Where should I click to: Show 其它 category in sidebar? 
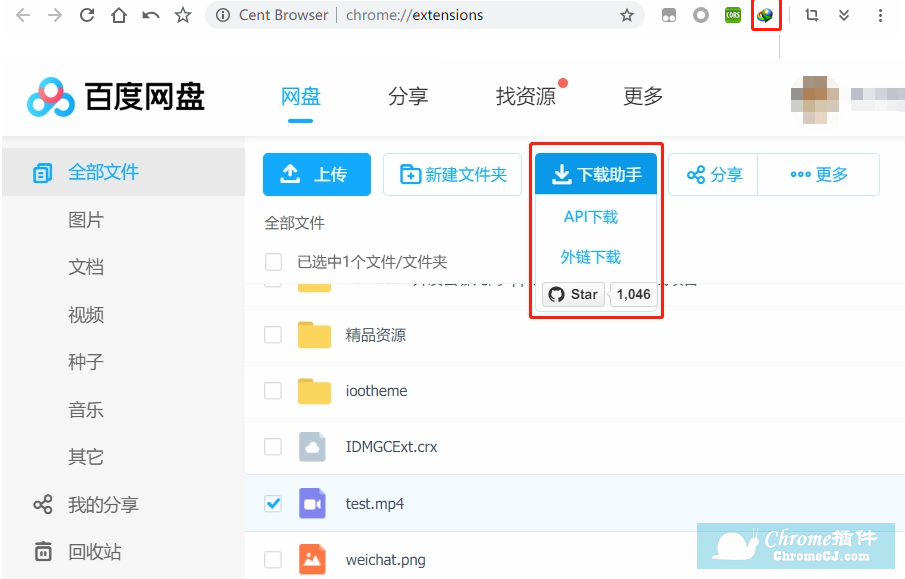point(86,457)
